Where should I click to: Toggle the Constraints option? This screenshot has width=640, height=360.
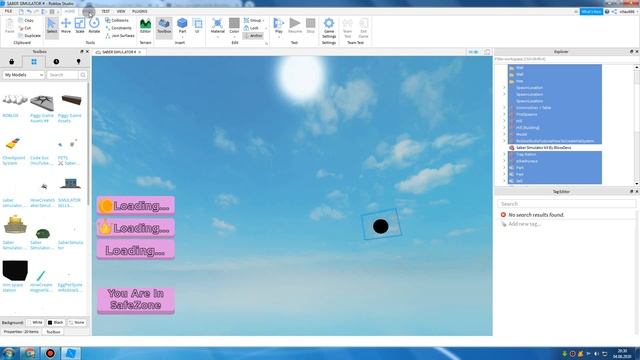(118, 28)
